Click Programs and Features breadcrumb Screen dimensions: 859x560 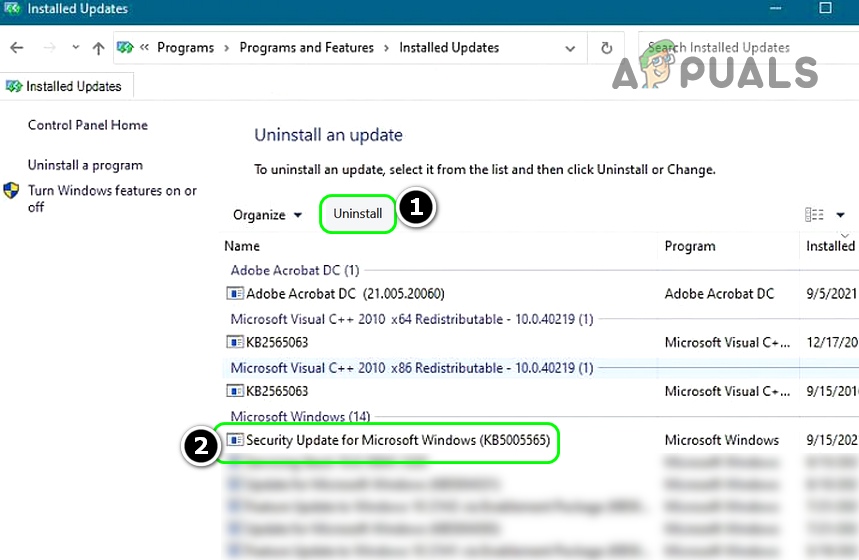(x=306, y=48)
